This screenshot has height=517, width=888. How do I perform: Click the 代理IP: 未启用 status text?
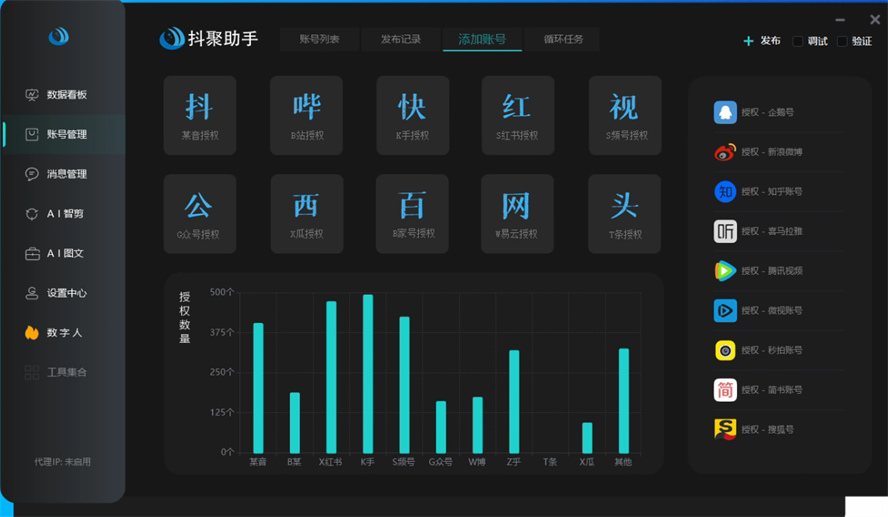pos(62,462)
